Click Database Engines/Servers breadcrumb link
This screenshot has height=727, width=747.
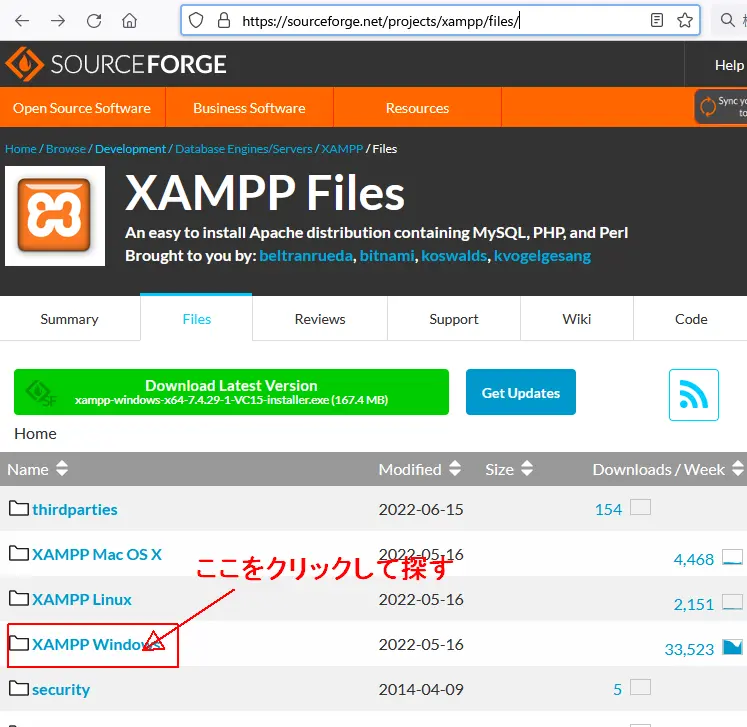(243, 149)
